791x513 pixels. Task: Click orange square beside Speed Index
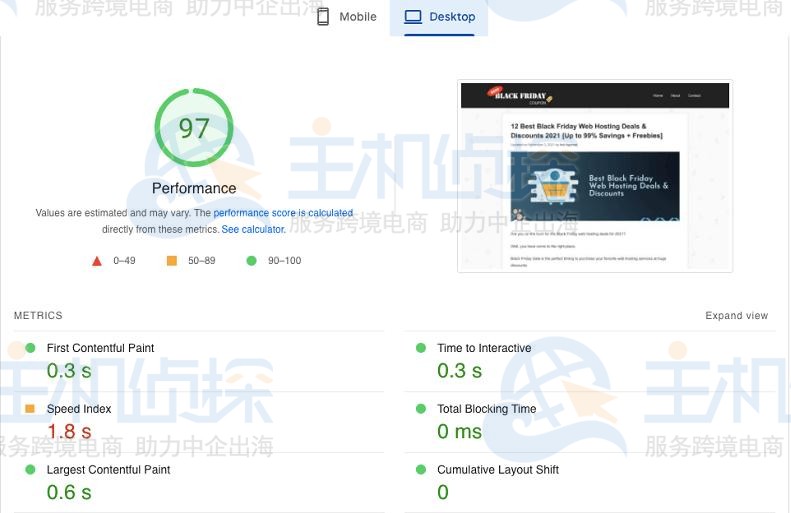(30, 409)
